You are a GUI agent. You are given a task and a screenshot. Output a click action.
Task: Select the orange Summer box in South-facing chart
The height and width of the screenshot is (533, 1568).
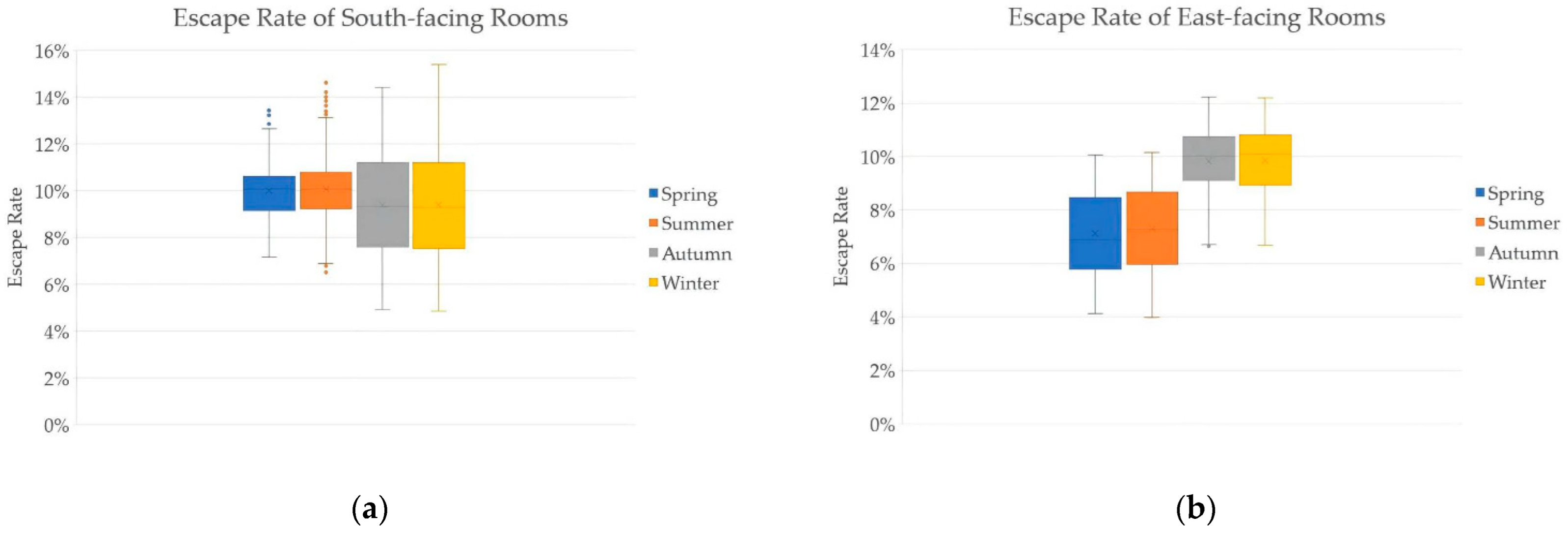pos(325,190)
